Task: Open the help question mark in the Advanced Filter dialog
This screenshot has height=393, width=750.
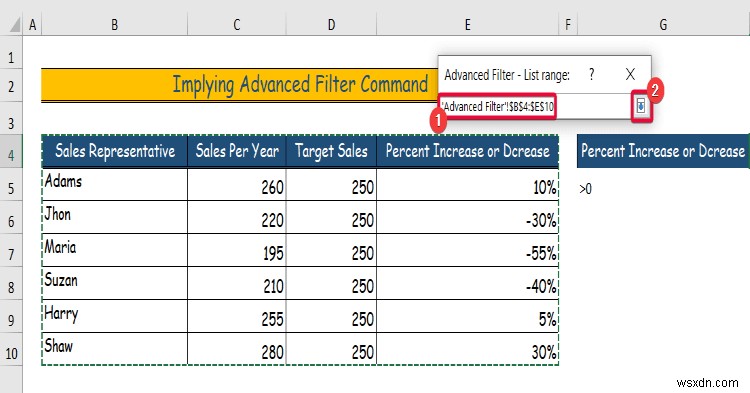Action: [x=592, y=75]
